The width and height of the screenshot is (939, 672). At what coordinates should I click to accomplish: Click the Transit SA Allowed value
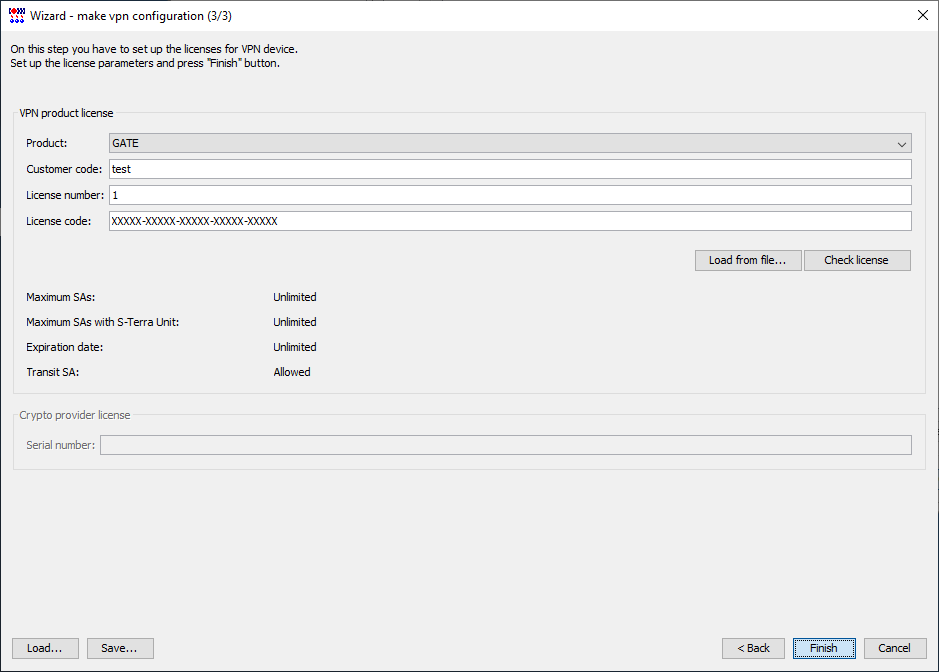[x=292, y=372]
